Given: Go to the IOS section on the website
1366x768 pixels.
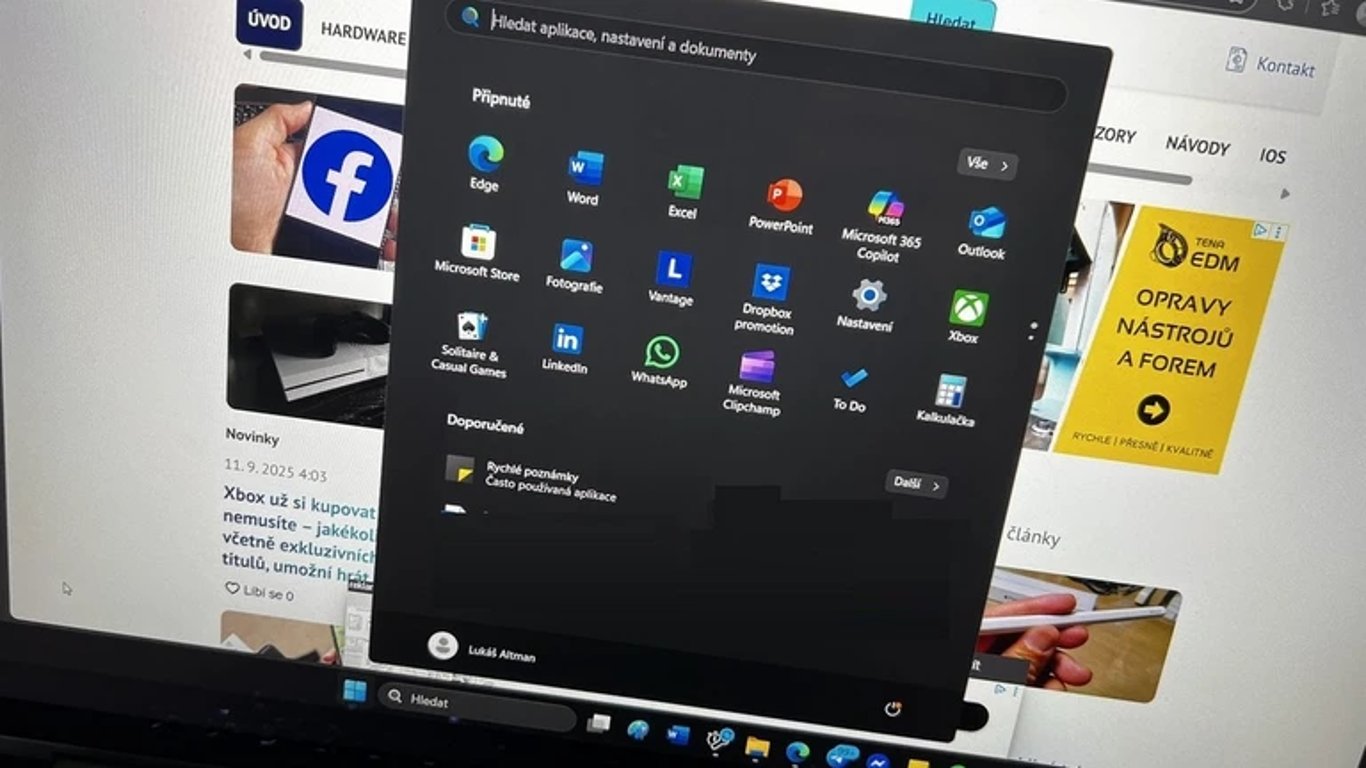Looking at the screenshot, I should 1273,155.
